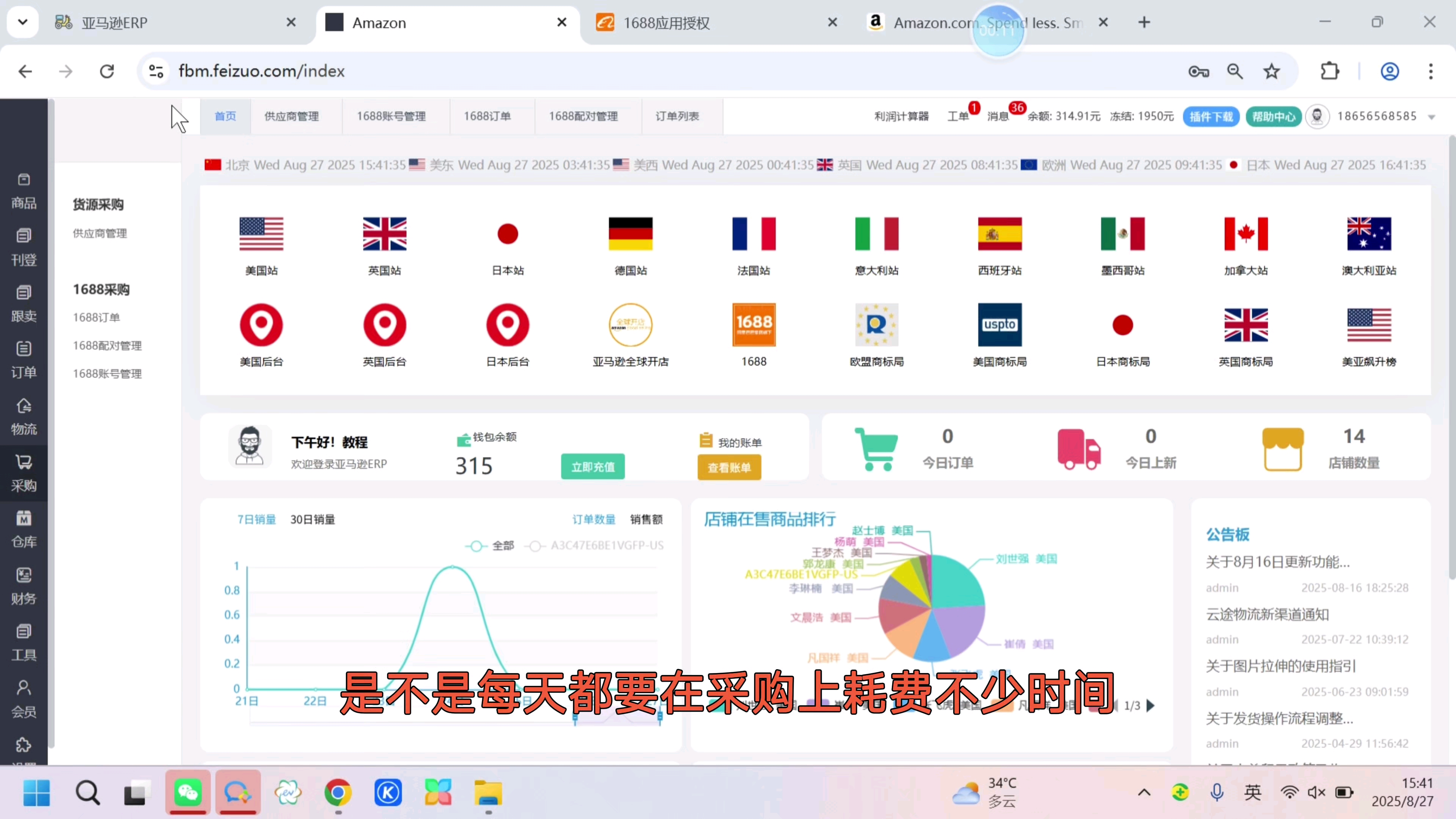Open the 日本商标局 icon
The width and height of the screenshot is (1456, 819).
(x=1122, y=325)
